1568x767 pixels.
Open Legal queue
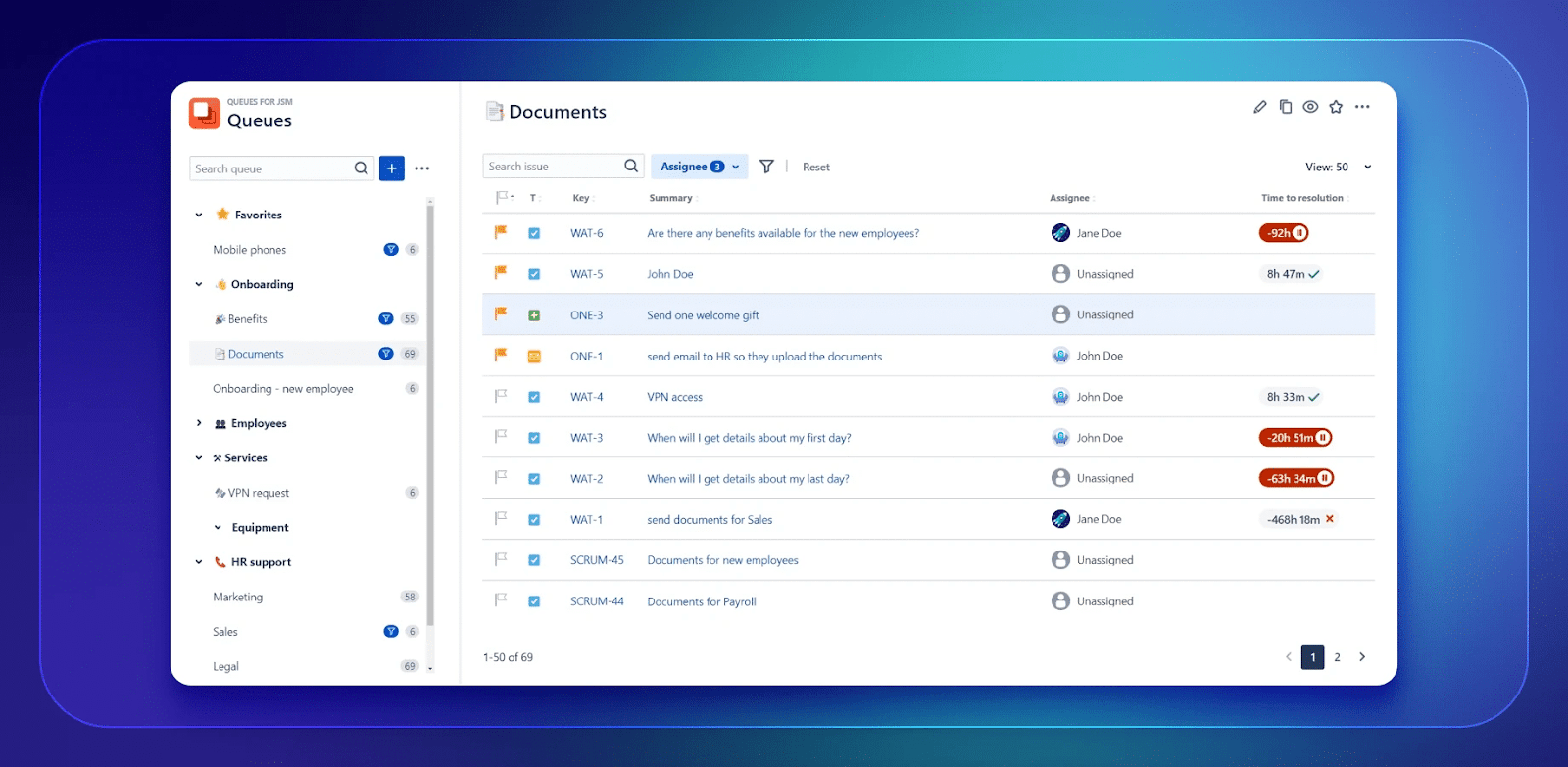pos(225,666)
